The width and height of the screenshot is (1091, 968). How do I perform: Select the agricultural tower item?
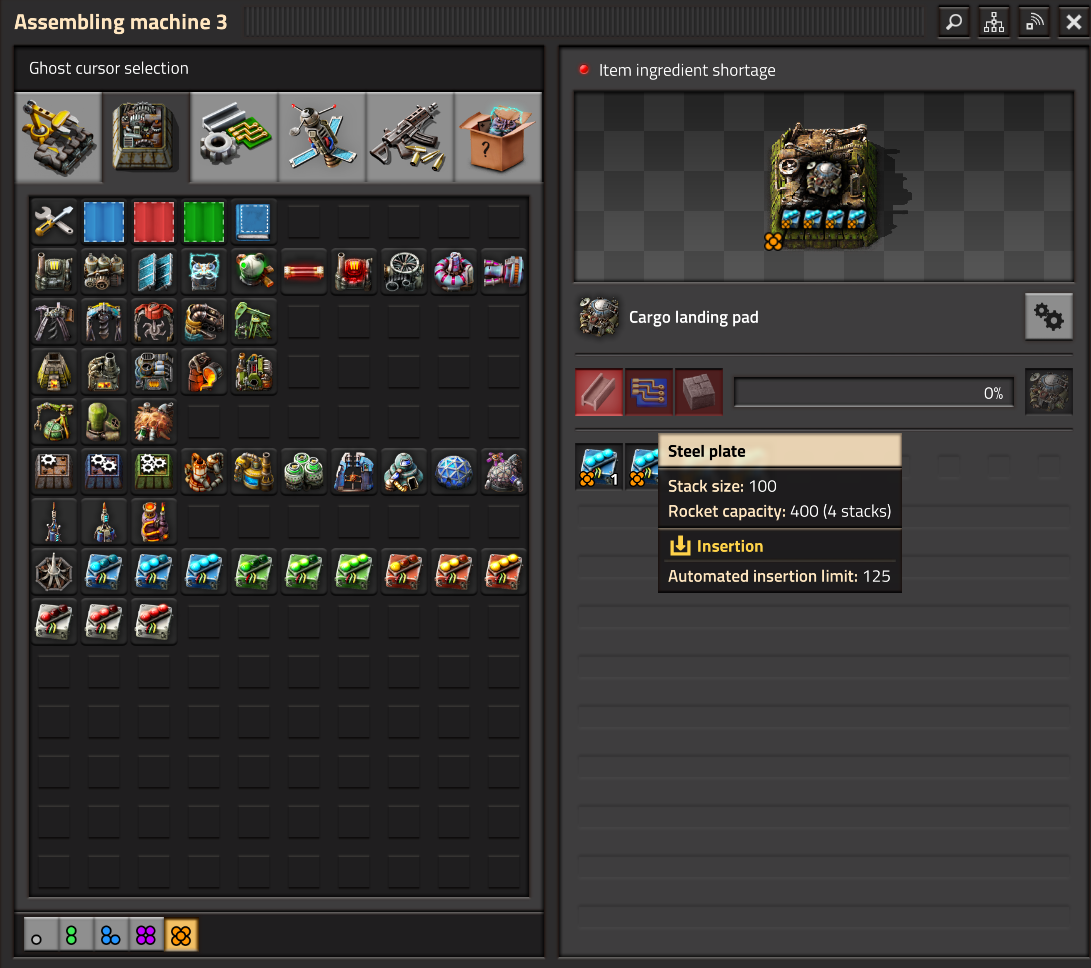(54, 422)
